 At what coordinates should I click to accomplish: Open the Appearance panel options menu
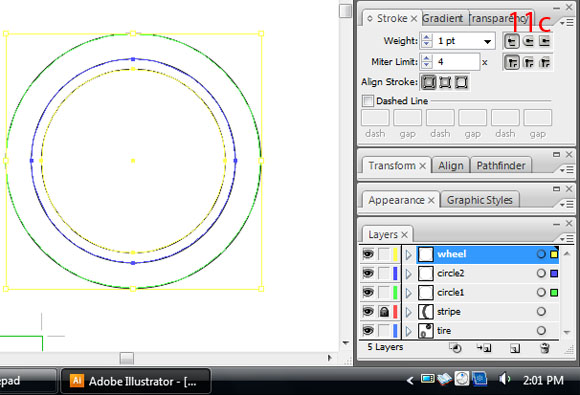point(566,204)
